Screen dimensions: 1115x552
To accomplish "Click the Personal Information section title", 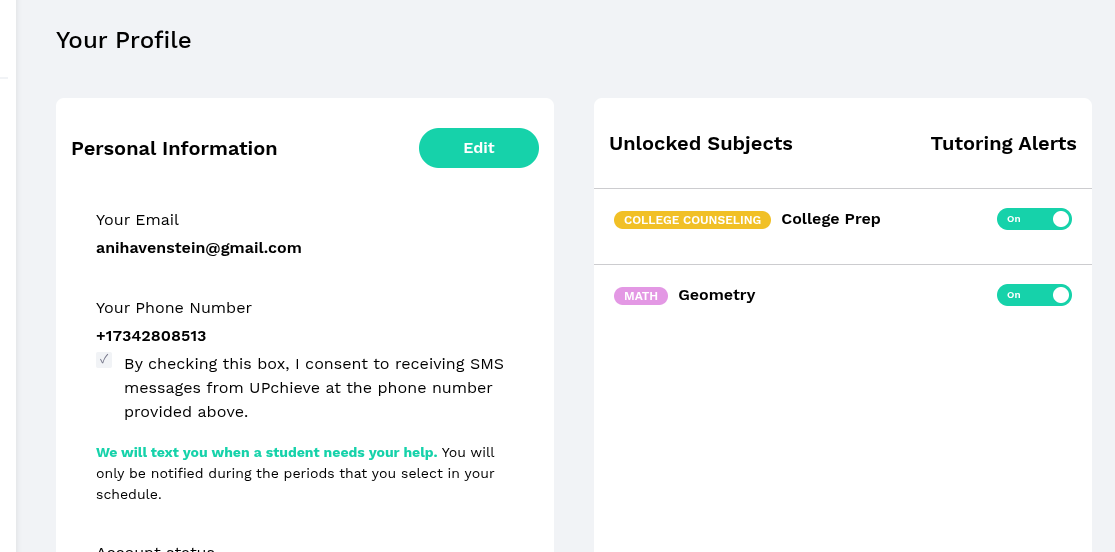I will coord(174,149).
